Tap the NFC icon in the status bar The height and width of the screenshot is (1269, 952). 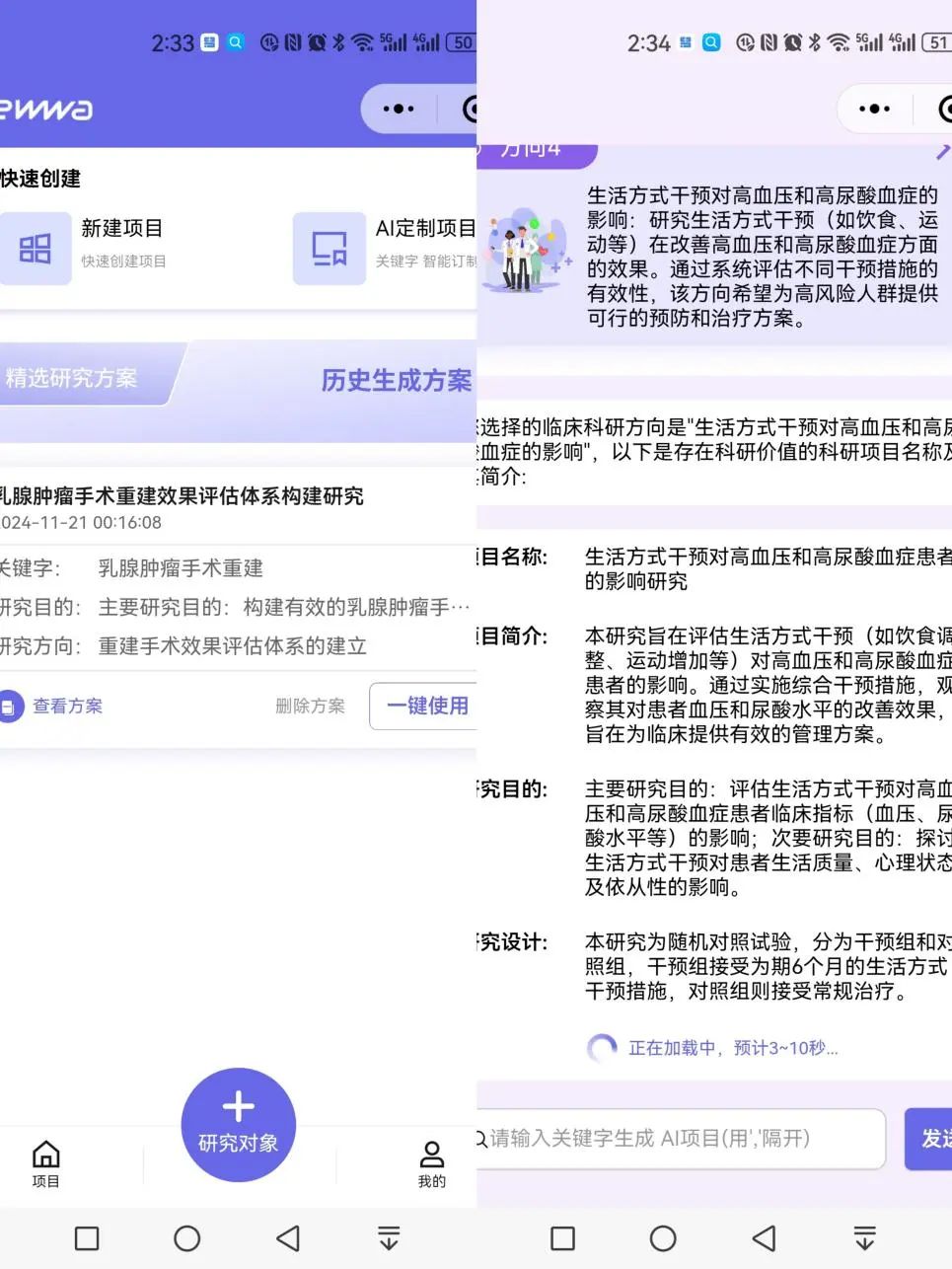[x=293, y=42]
